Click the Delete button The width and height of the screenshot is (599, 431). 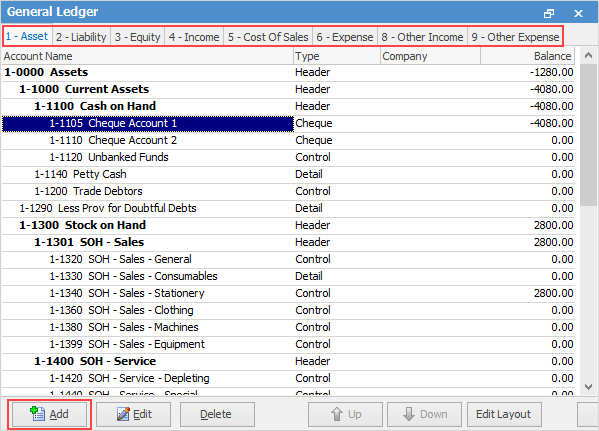pyautogui.click(x=217, y=414)
